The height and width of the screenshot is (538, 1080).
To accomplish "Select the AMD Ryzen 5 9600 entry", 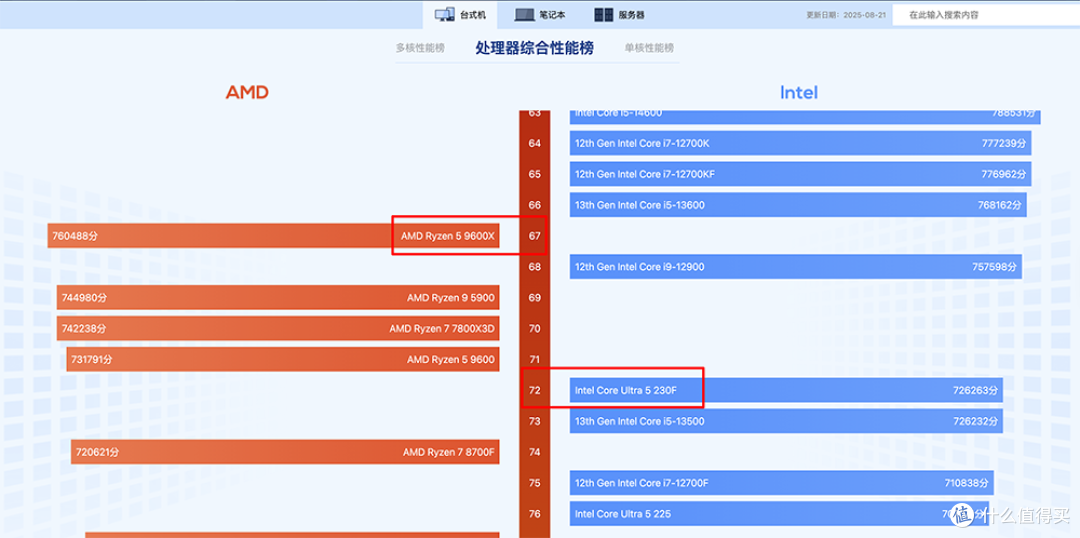I will (x=282, y=360).
